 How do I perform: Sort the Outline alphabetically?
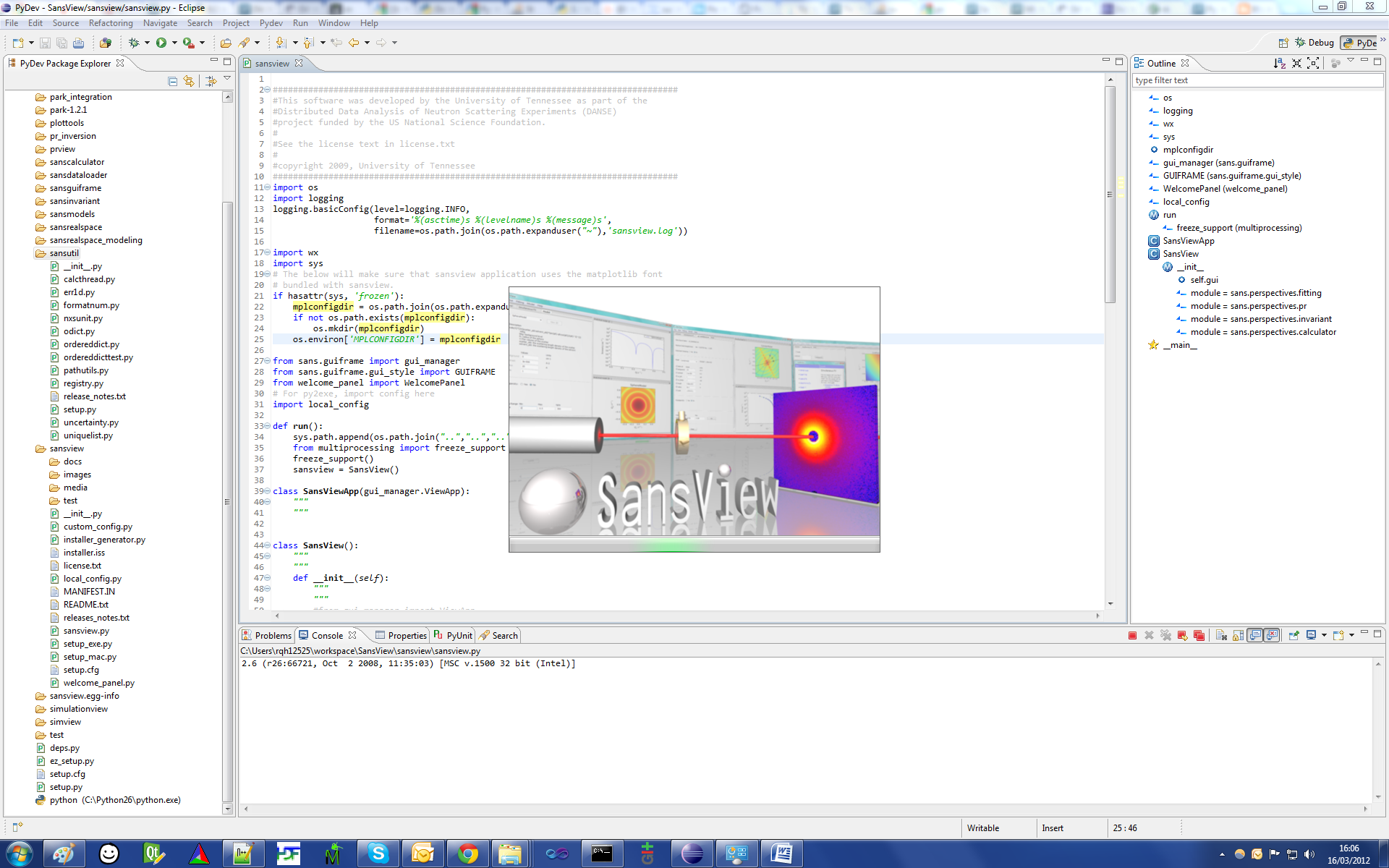coord(1279,63)
